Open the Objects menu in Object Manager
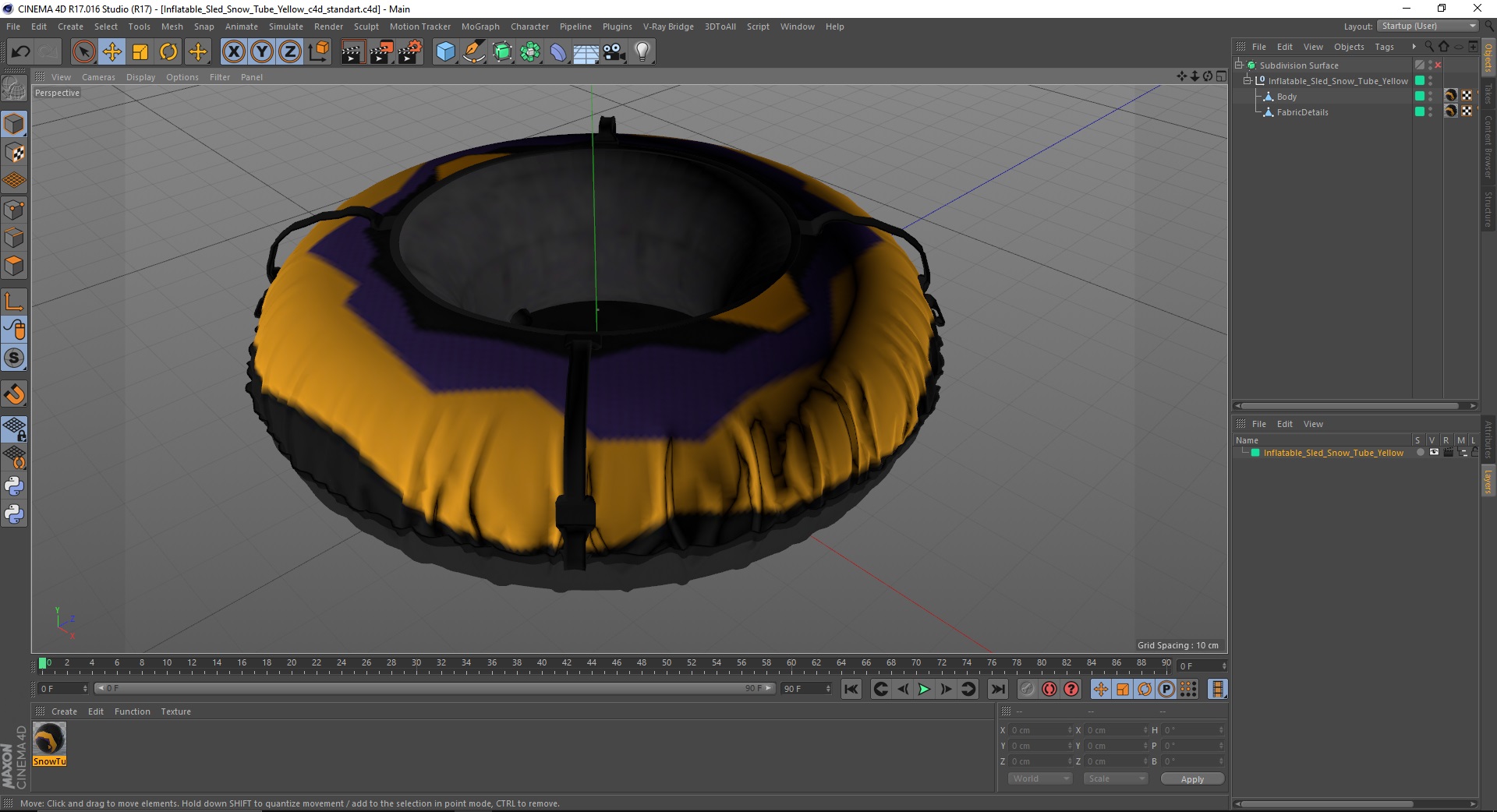Screen dimensions: 1497x812 pos(1349,47)
